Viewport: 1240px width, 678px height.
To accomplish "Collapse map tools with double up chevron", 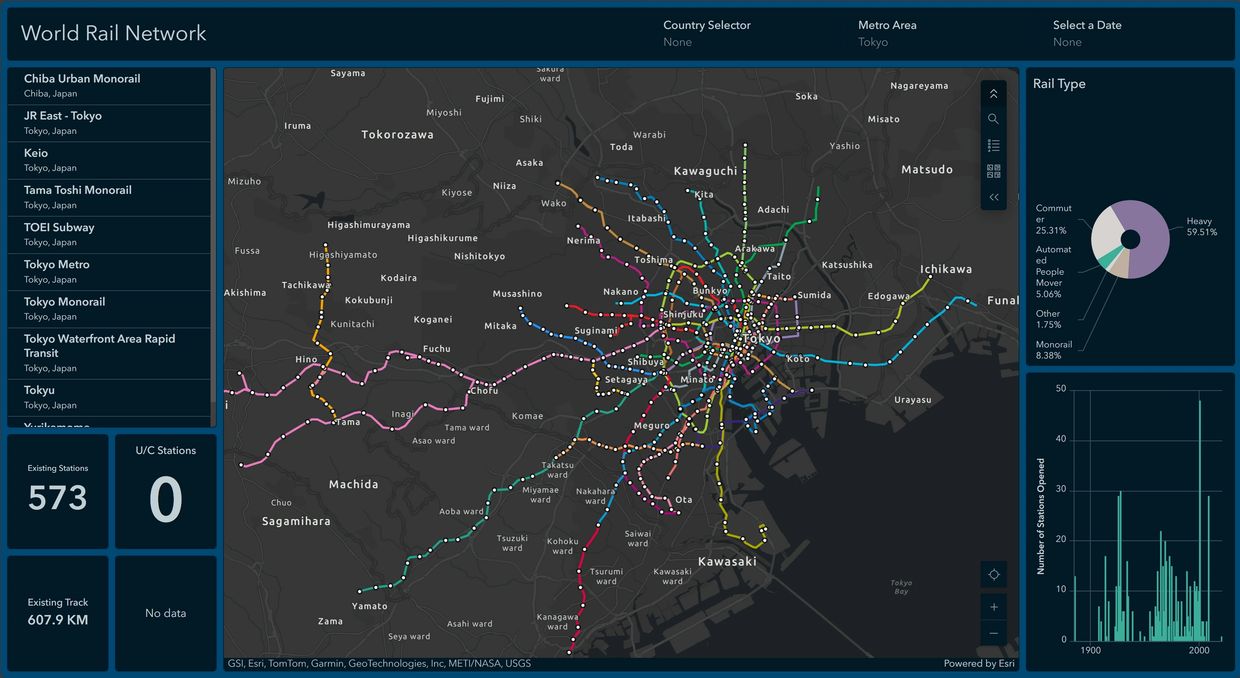I will [993, 93].
